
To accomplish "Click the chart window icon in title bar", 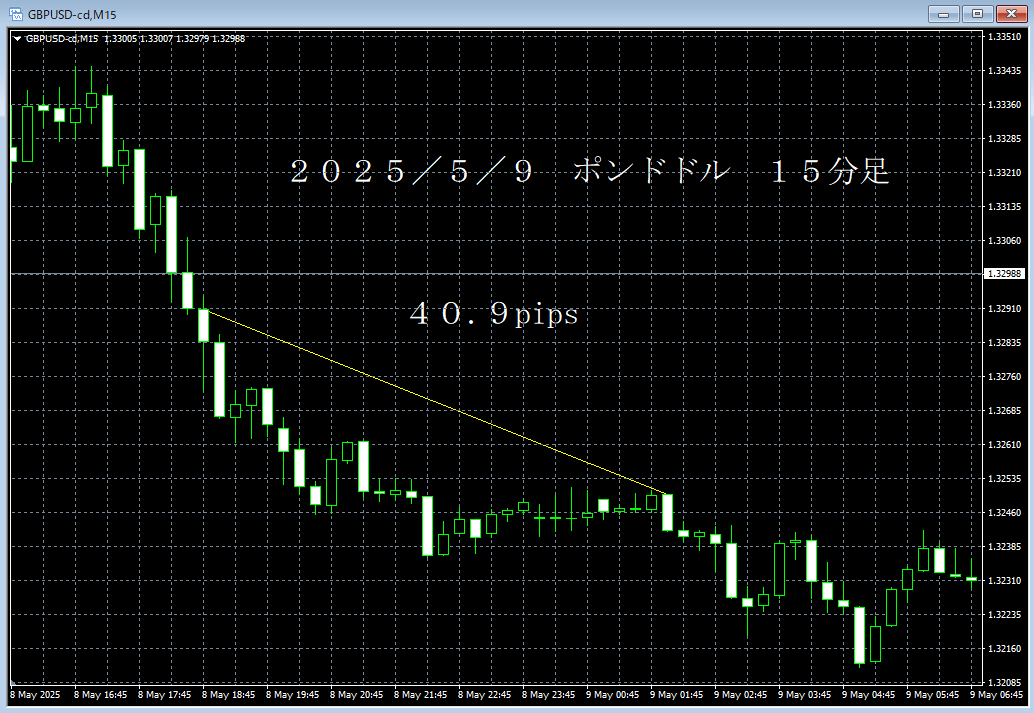I will tap(16, 14).
